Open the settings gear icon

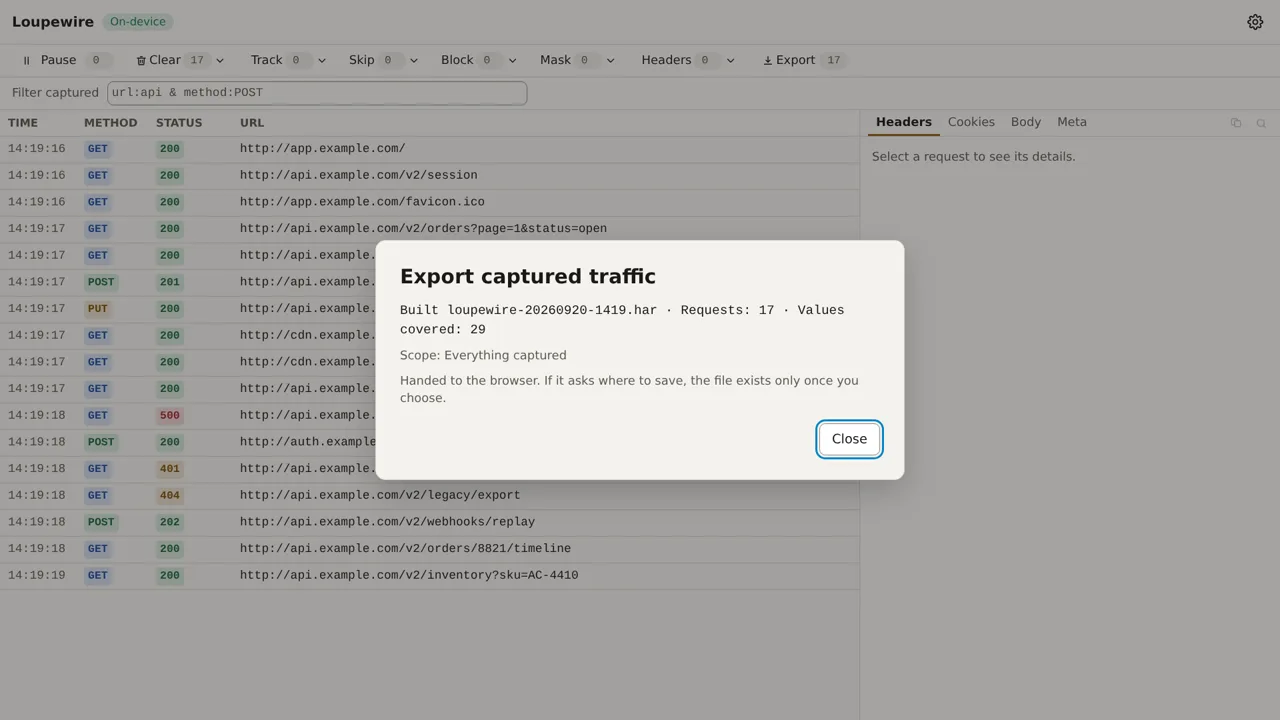coord(1255,22)
